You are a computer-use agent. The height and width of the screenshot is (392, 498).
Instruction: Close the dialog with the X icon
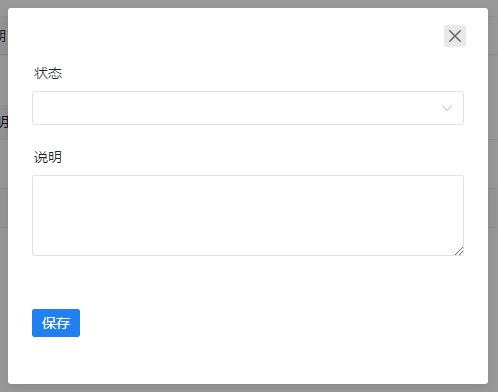[x=455, y=36]
